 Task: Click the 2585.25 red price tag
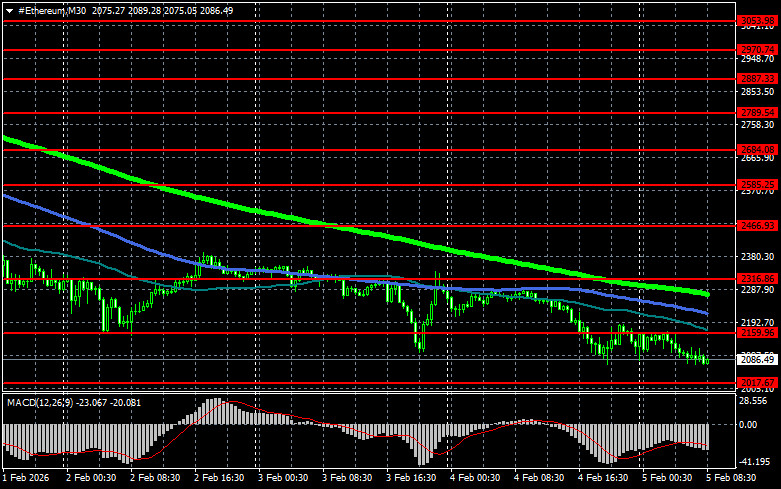757,184
